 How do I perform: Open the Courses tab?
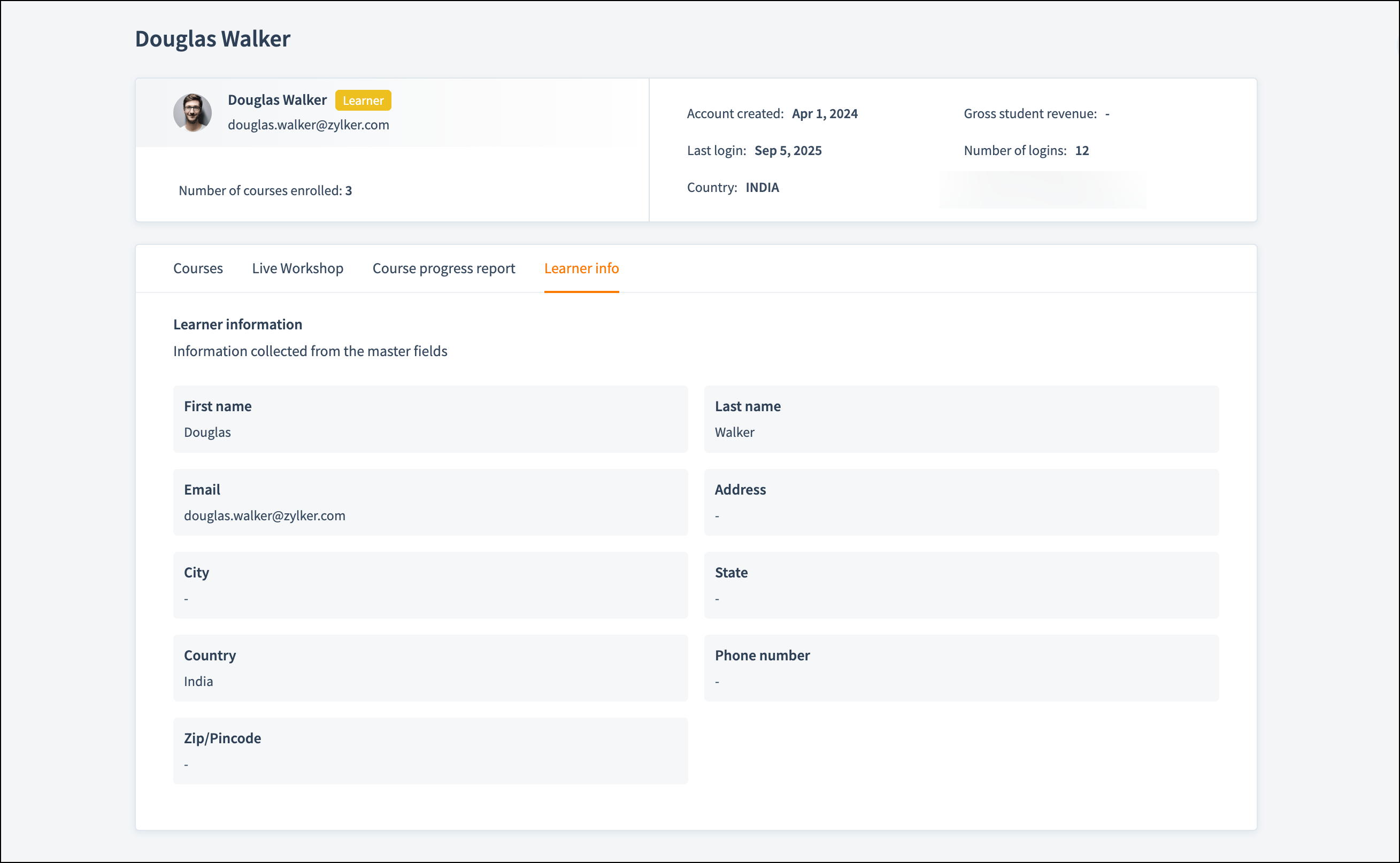(x=197, y=268)
